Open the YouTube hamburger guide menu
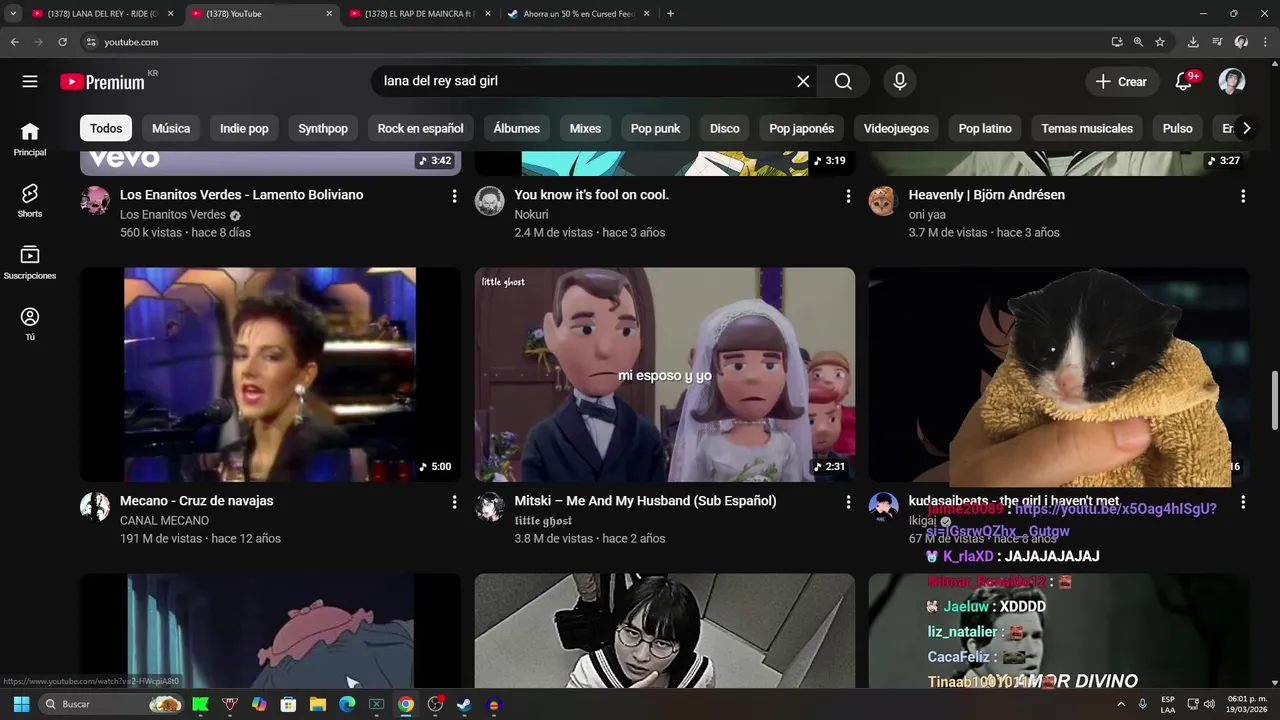 (x=30, y=82)
